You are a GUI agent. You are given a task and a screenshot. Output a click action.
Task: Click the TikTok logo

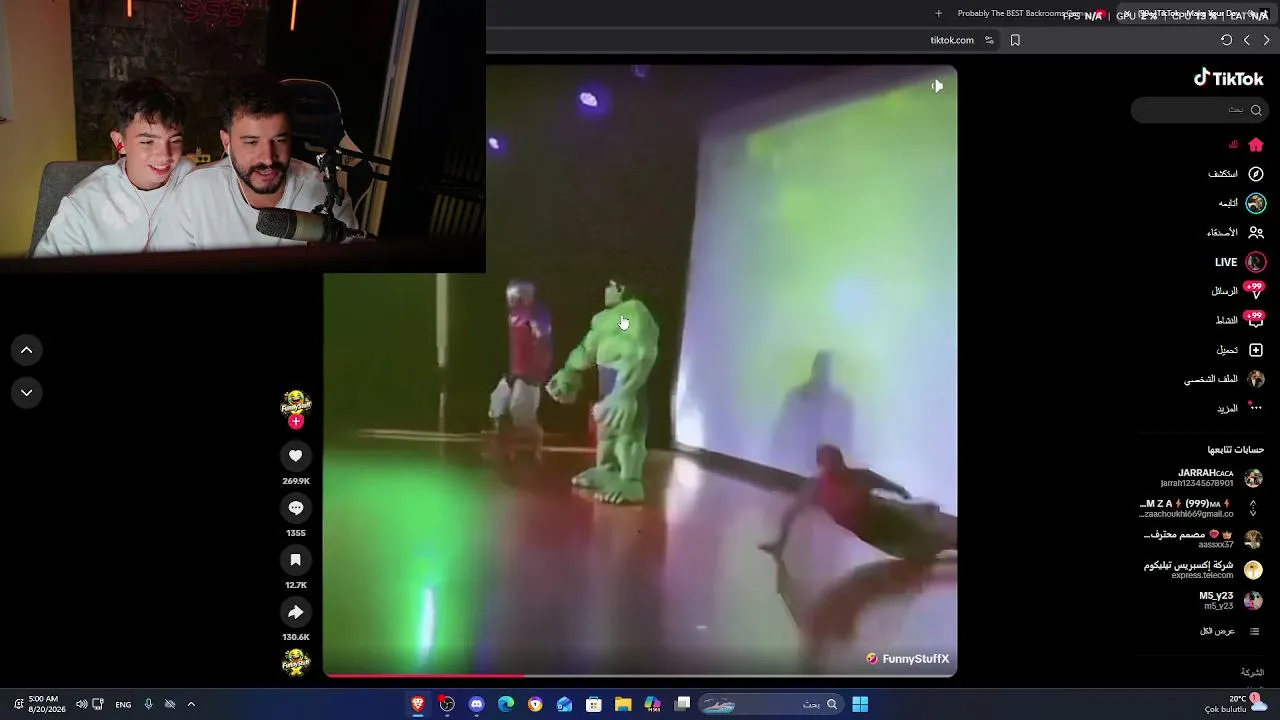tap(1229, 78)
